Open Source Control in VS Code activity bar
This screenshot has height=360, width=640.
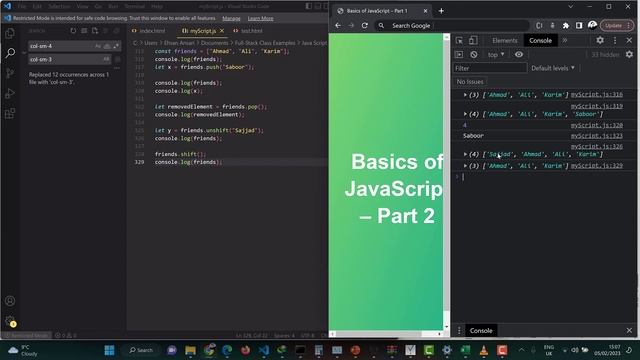pos(10,73)
